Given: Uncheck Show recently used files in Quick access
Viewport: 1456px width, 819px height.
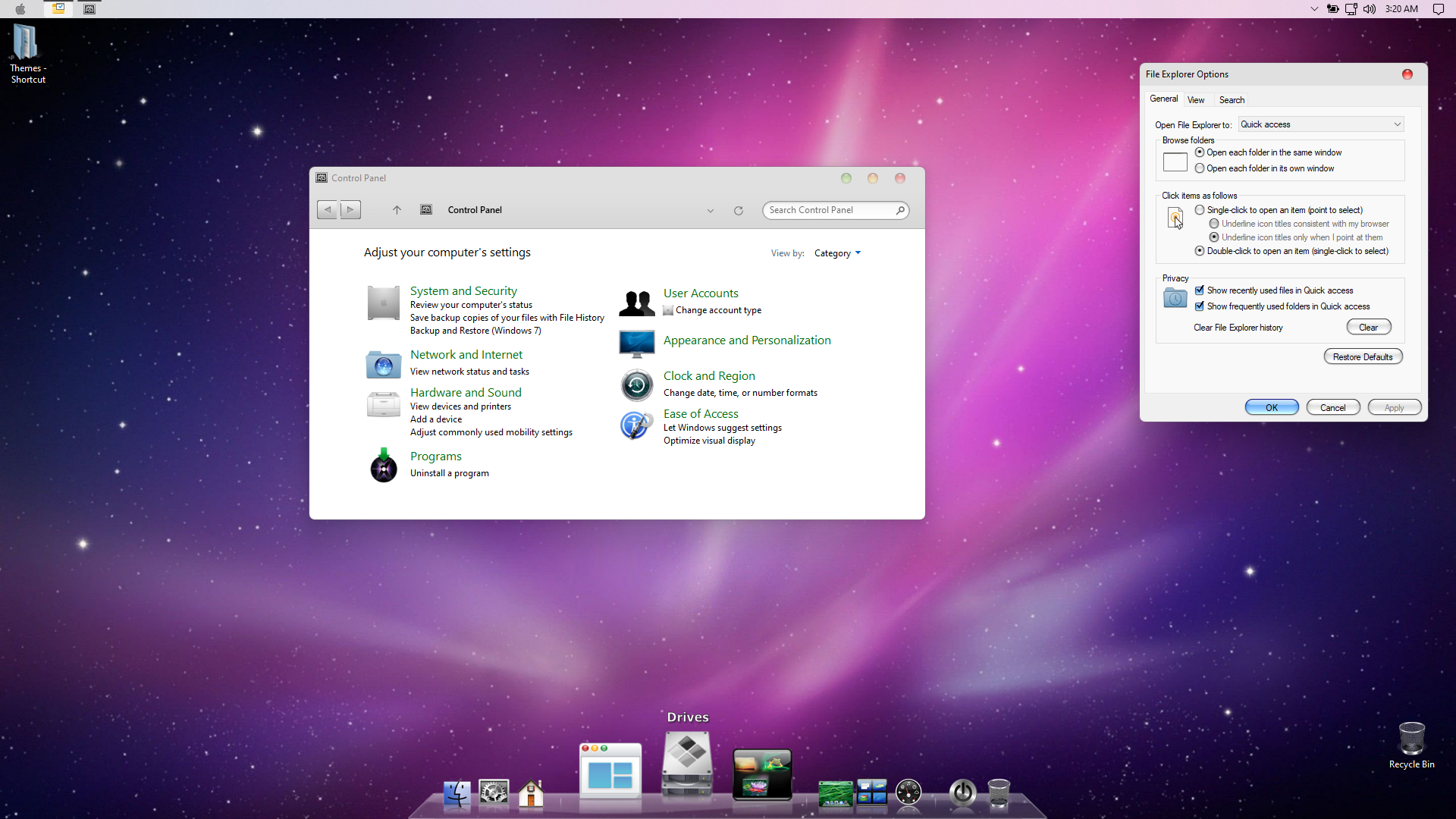Looking at the screenshot, I should pyautogui.click(x=1200, y=290).
